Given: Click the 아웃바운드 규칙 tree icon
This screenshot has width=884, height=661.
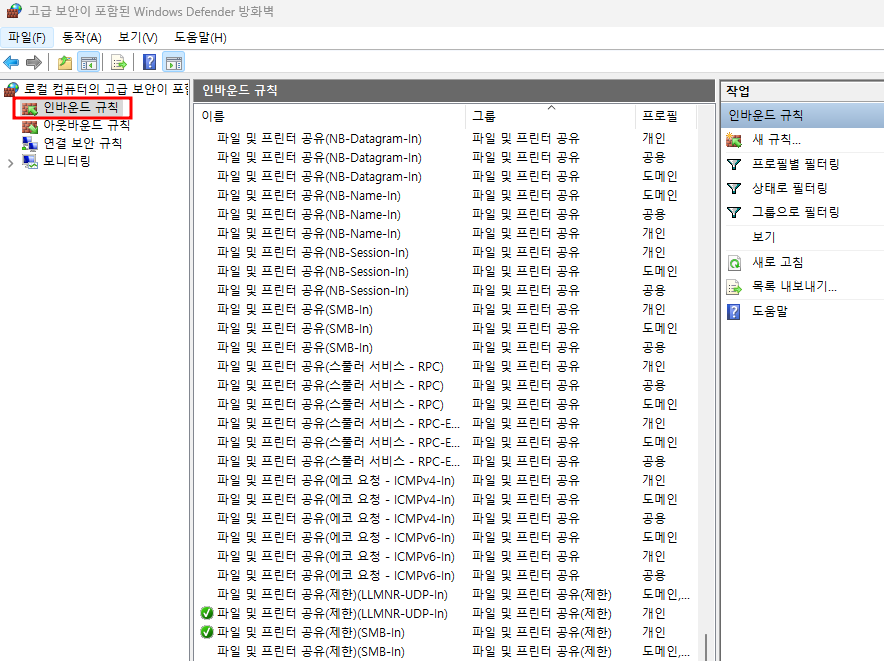Looking at the screenshot, I should [x=29, y=126].
